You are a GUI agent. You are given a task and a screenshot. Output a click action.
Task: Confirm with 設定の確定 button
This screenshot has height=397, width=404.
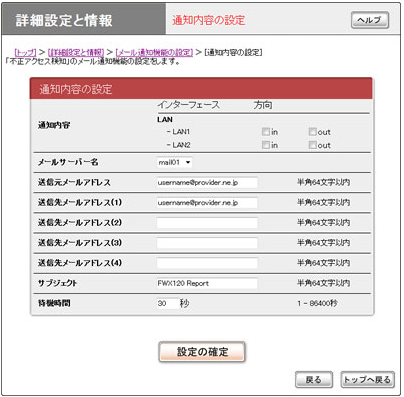[202, 352]
